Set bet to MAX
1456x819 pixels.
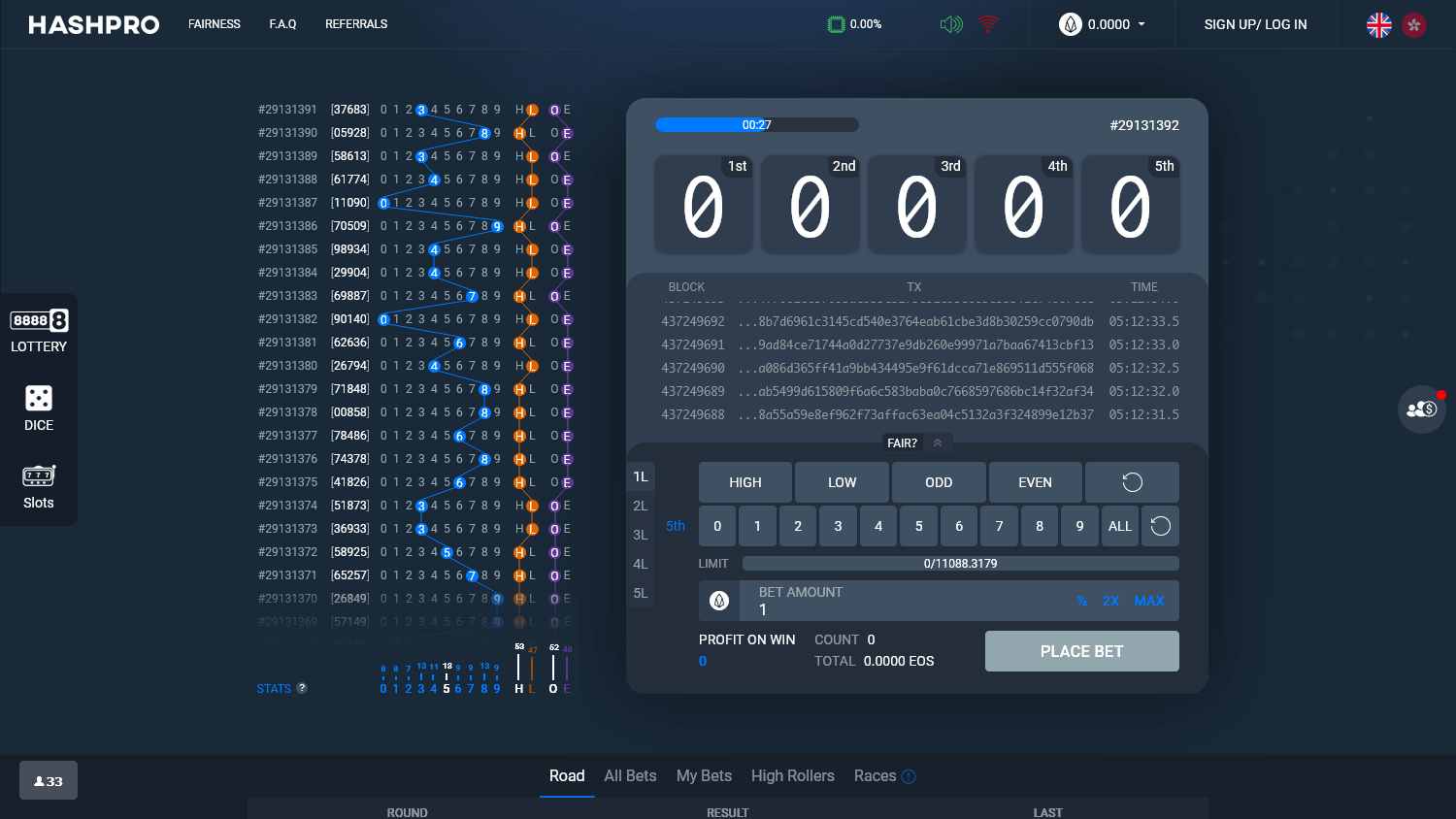1149,601
